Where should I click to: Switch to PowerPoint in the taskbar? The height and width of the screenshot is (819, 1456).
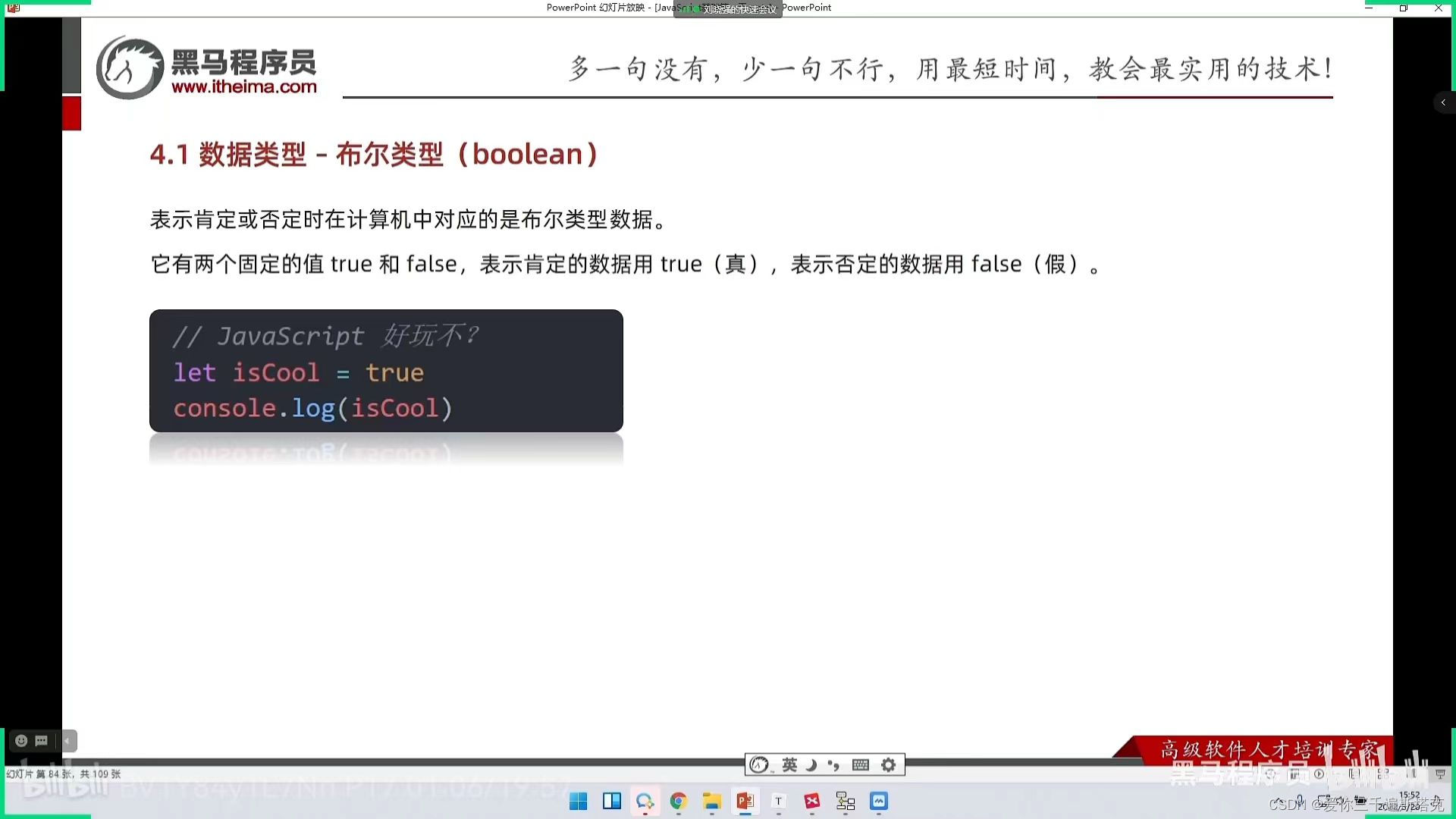(745, 802)
